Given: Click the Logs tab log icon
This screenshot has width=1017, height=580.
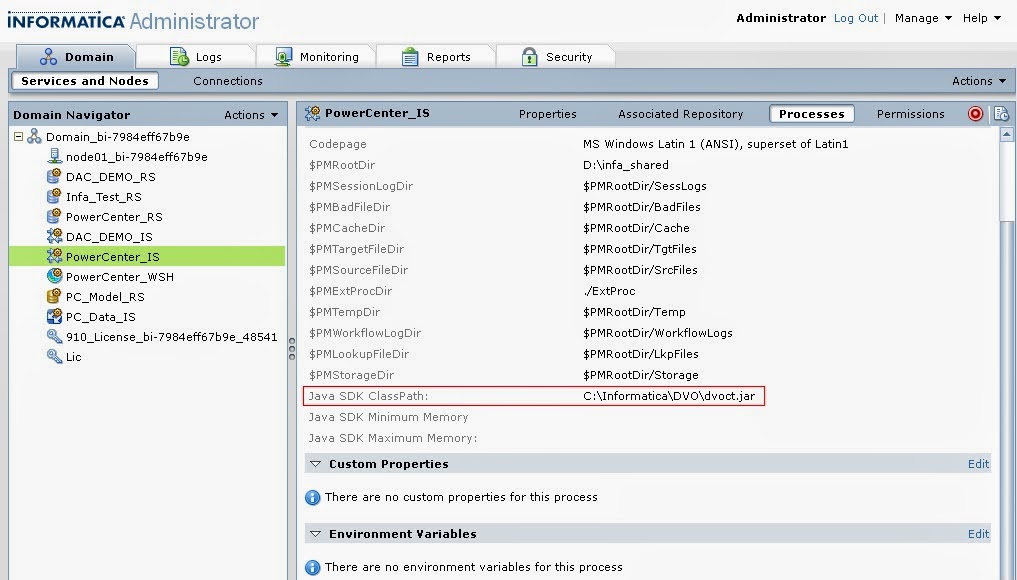Looking at the screenshot, I should click(175, 57).
